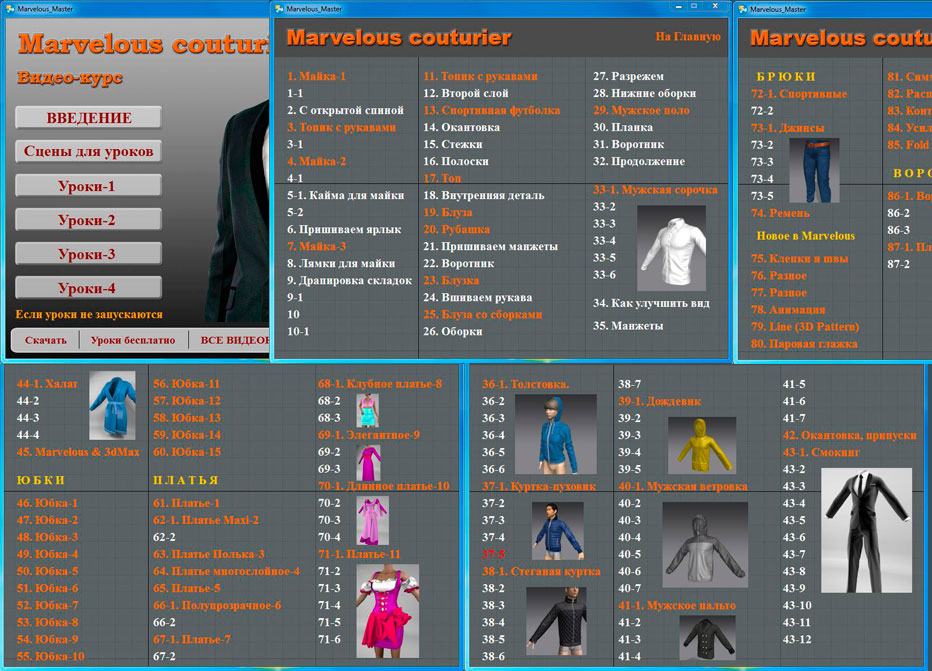Open 18. Внутренняя деталь
Image resolution: width=932 pixels, height=671 pixels.
point(484,195)
